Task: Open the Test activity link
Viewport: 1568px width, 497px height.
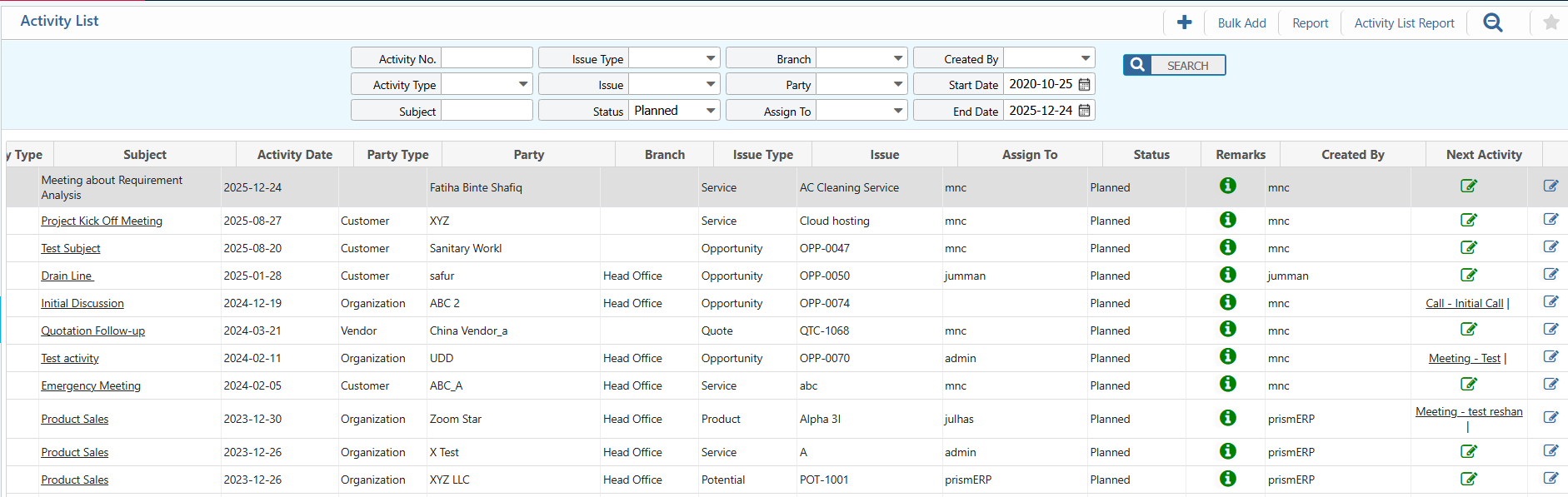Action: tap(70, 358)
